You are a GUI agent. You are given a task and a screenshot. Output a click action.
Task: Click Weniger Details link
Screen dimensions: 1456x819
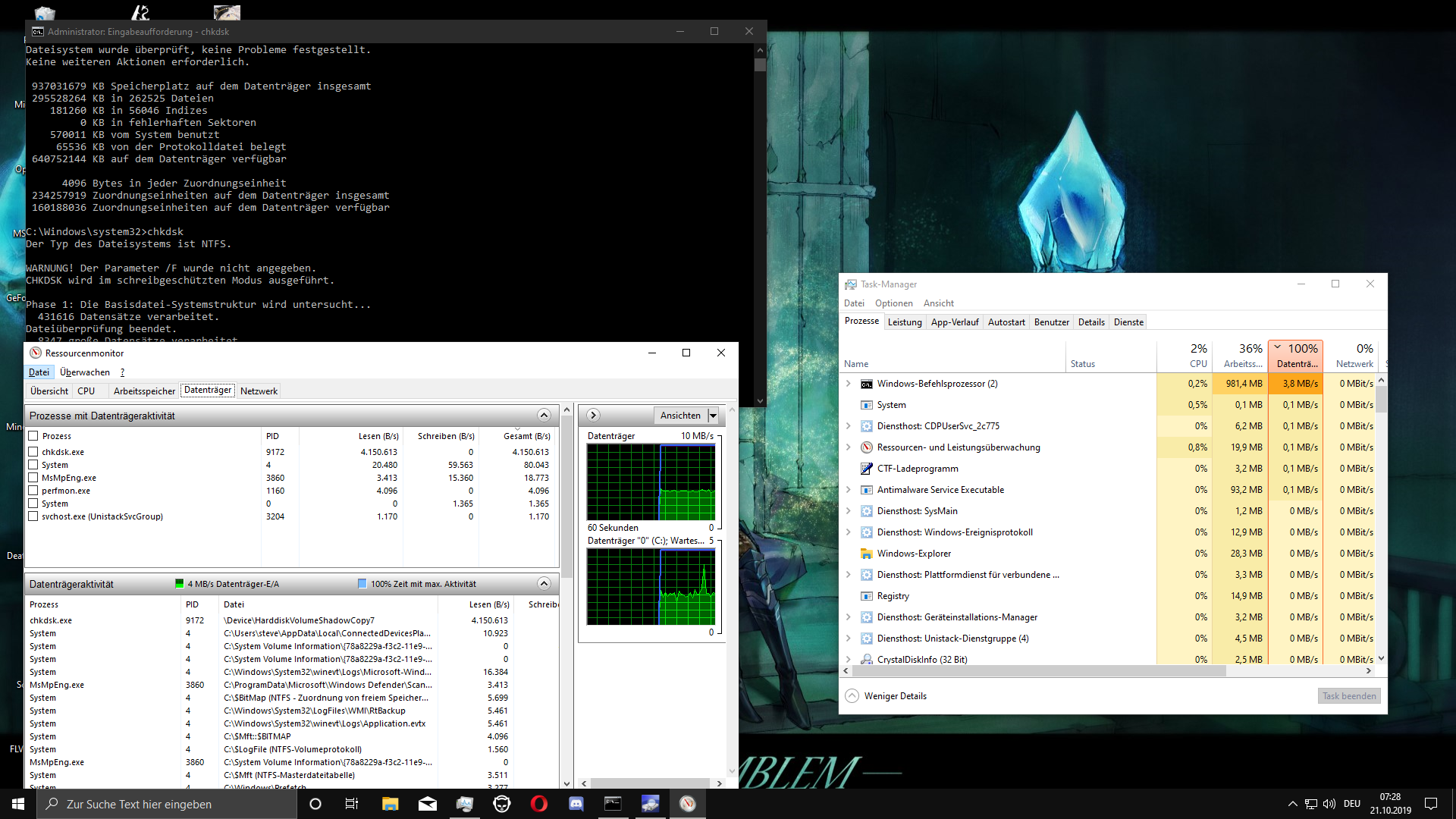pyautogui.click(x=895, y=696)
